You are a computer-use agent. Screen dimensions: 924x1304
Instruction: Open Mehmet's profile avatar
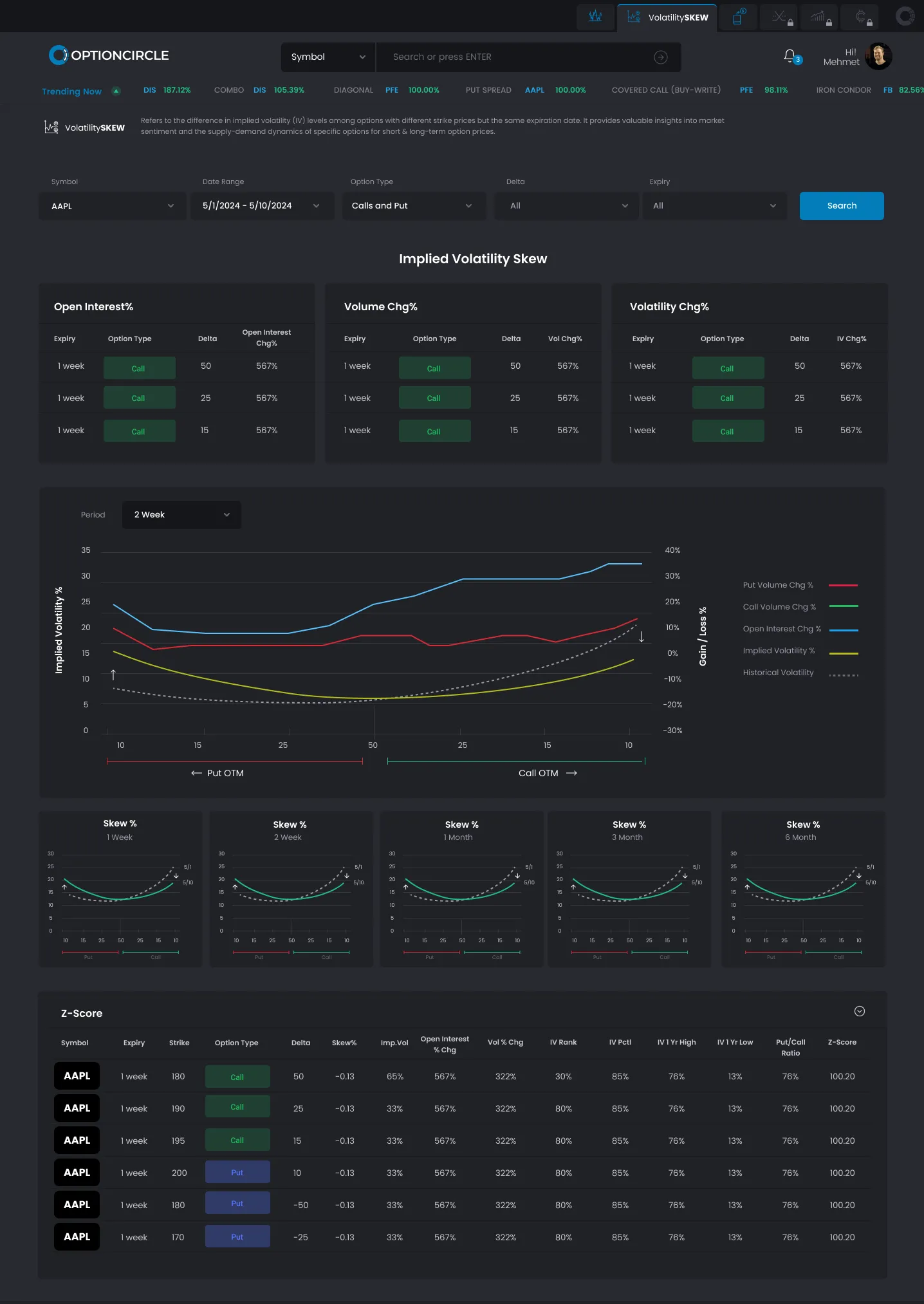coord(878,57)
